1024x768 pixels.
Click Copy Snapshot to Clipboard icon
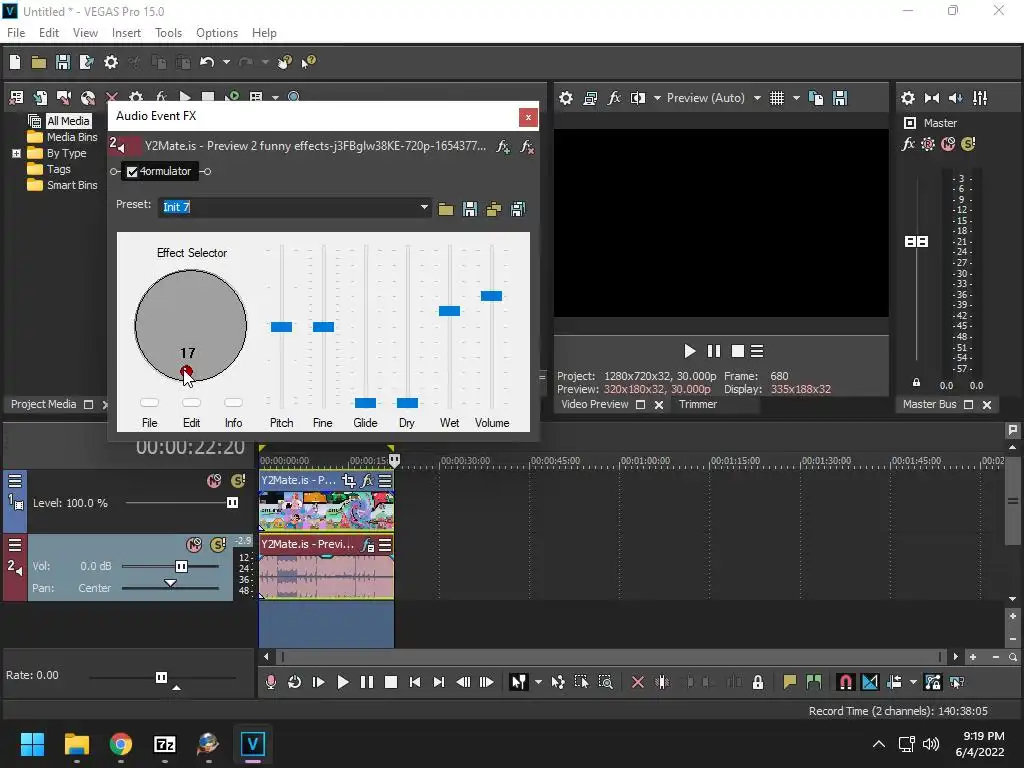pyautogui.click(x=816, y=98)
